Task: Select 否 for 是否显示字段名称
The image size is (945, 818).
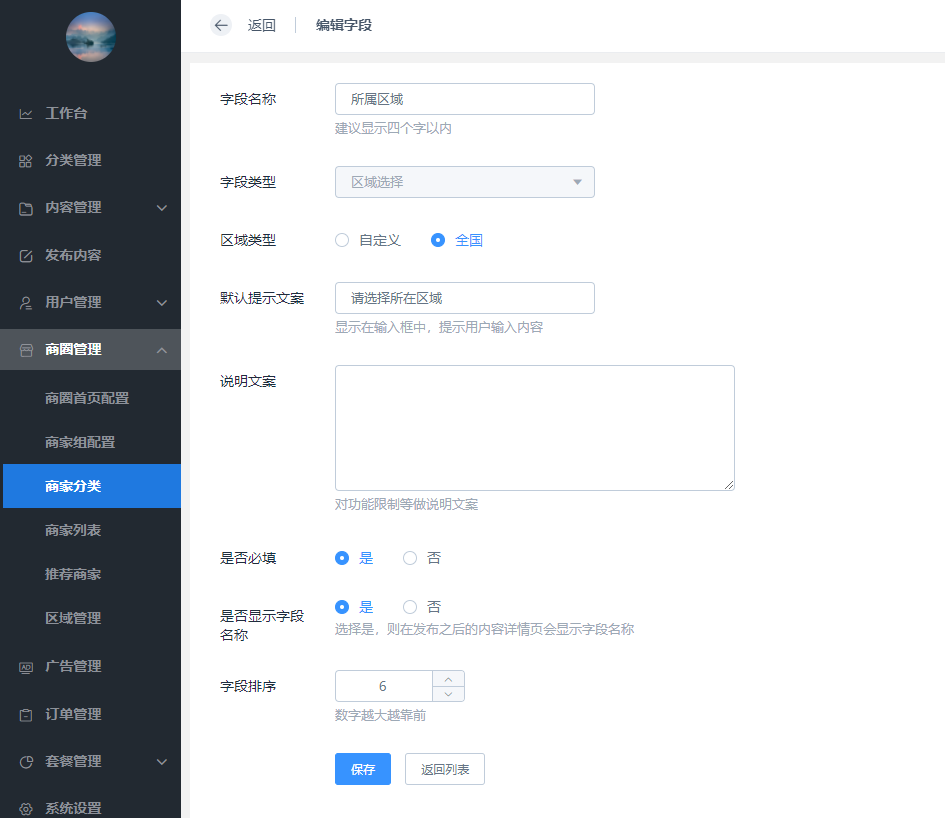Action: coord(409,606)
